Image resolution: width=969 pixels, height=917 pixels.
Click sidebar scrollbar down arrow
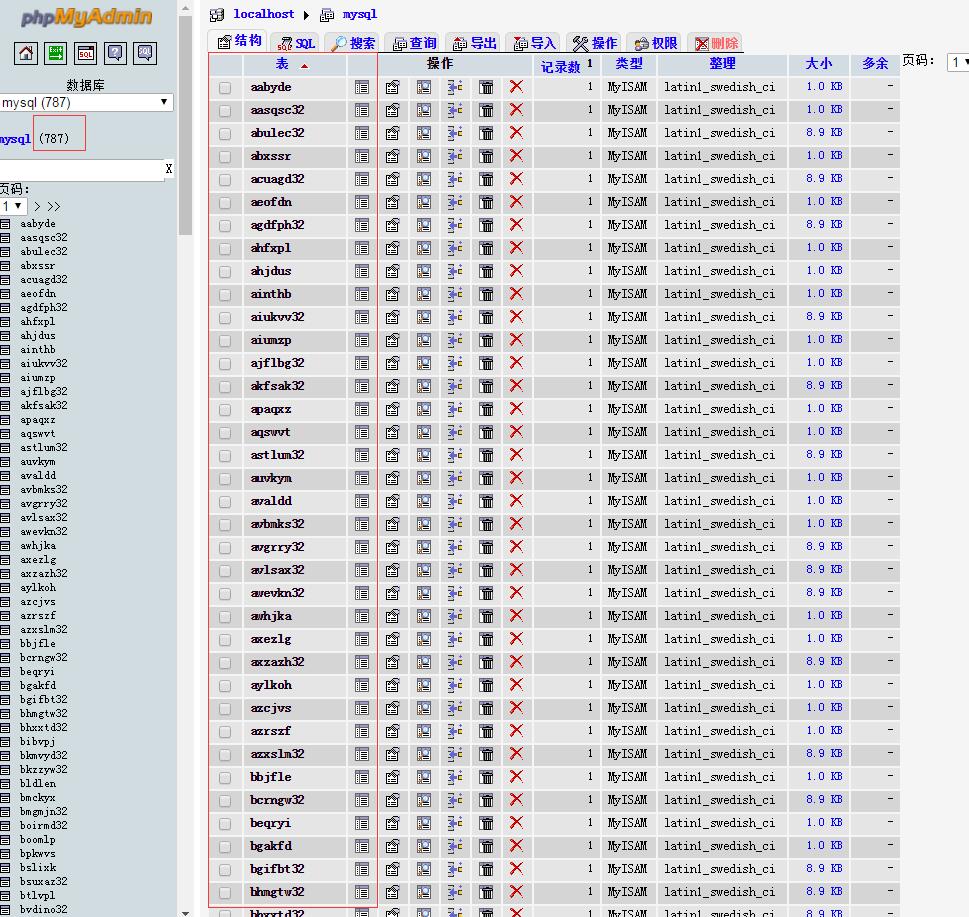(x=185, y=912)
